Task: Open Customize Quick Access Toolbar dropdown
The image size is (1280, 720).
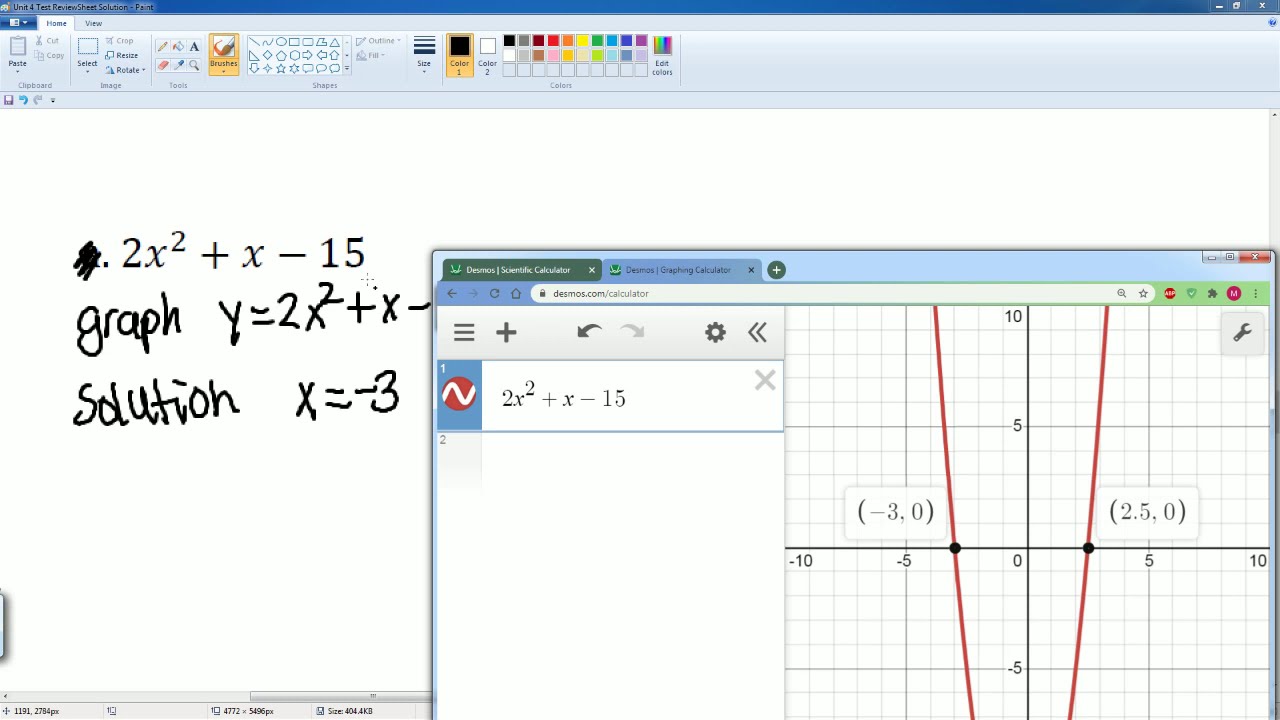Action: coord(53,100)
